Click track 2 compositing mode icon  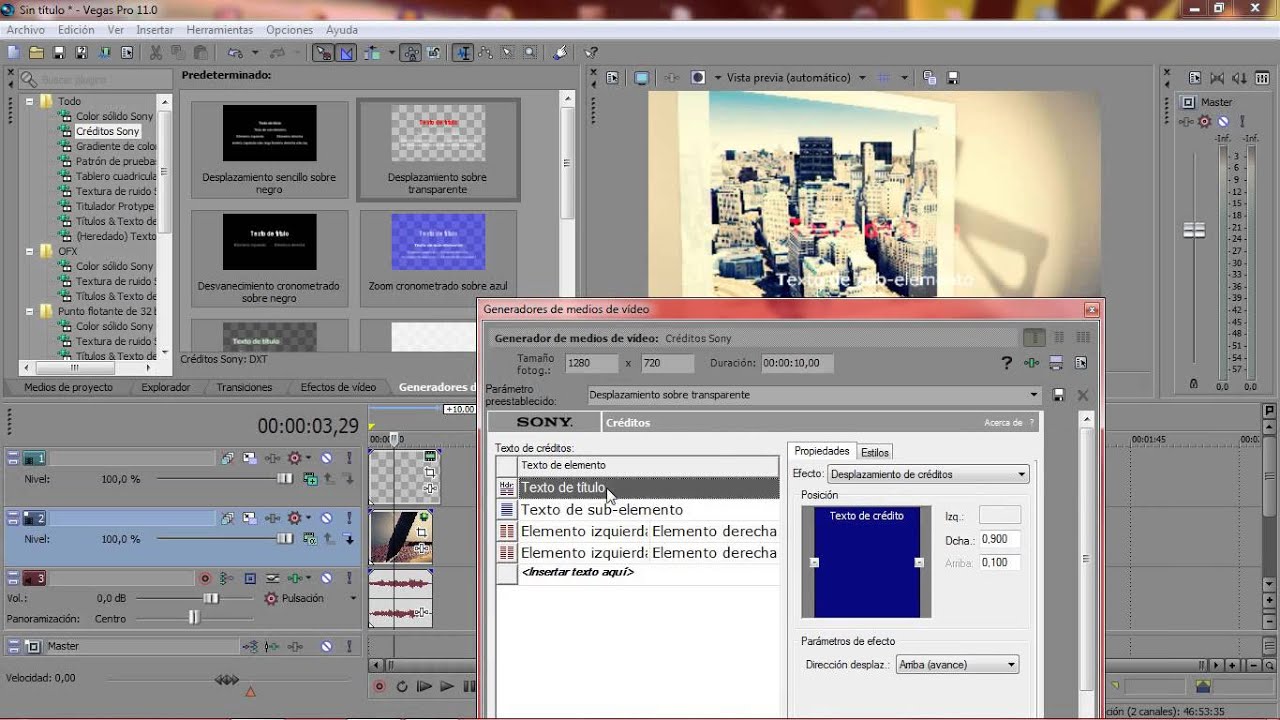click(310, 539)
